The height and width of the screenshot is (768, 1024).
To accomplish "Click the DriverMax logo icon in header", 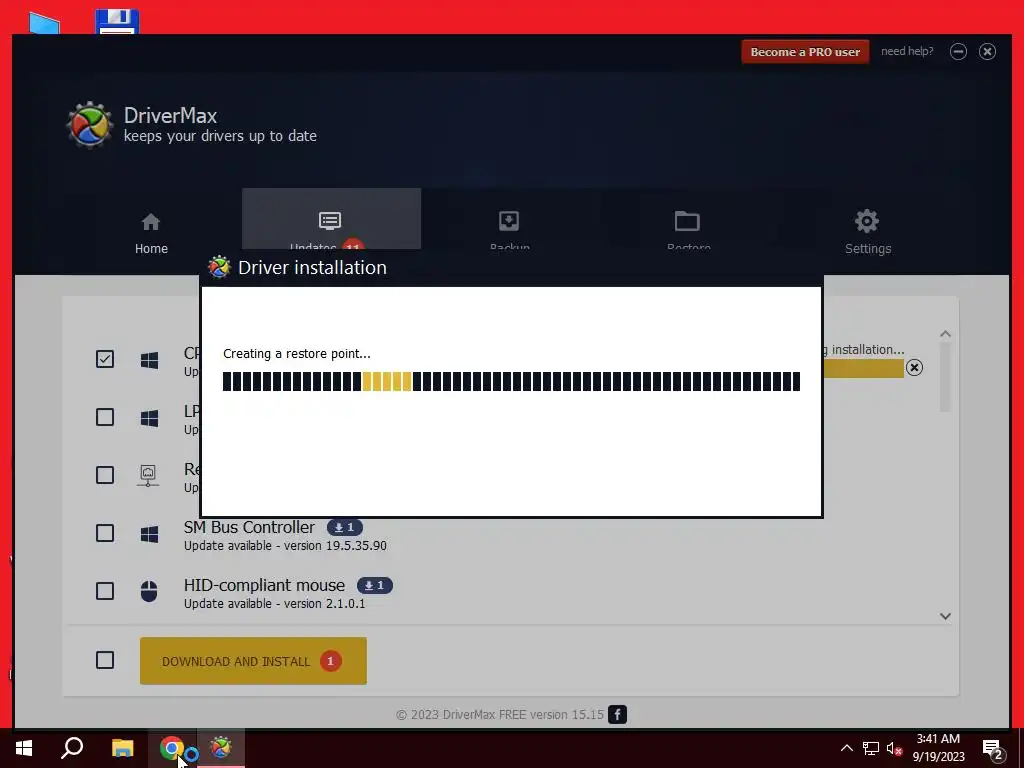I will coord(89,125).
